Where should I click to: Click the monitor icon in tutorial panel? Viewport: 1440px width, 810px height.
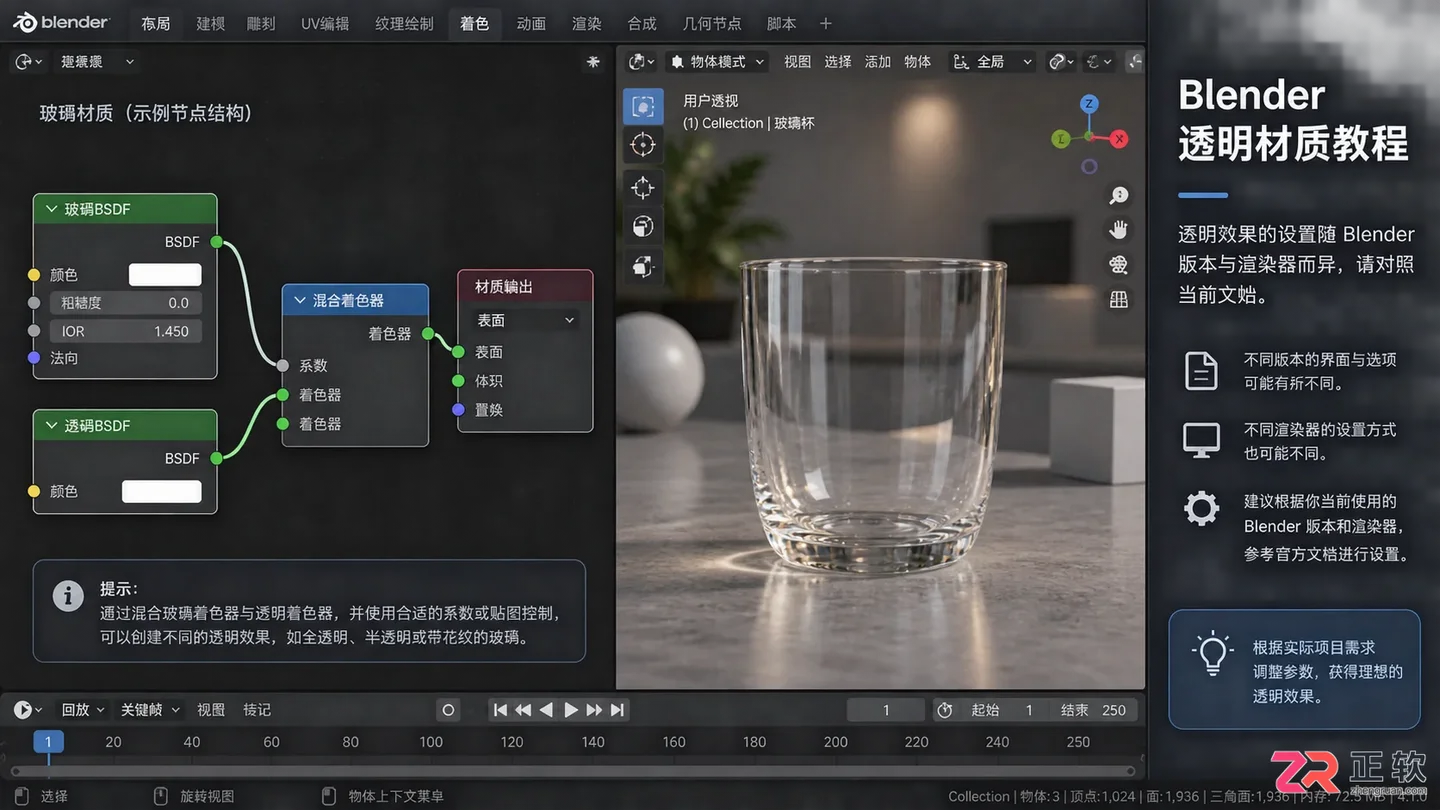coord(1201,440)
